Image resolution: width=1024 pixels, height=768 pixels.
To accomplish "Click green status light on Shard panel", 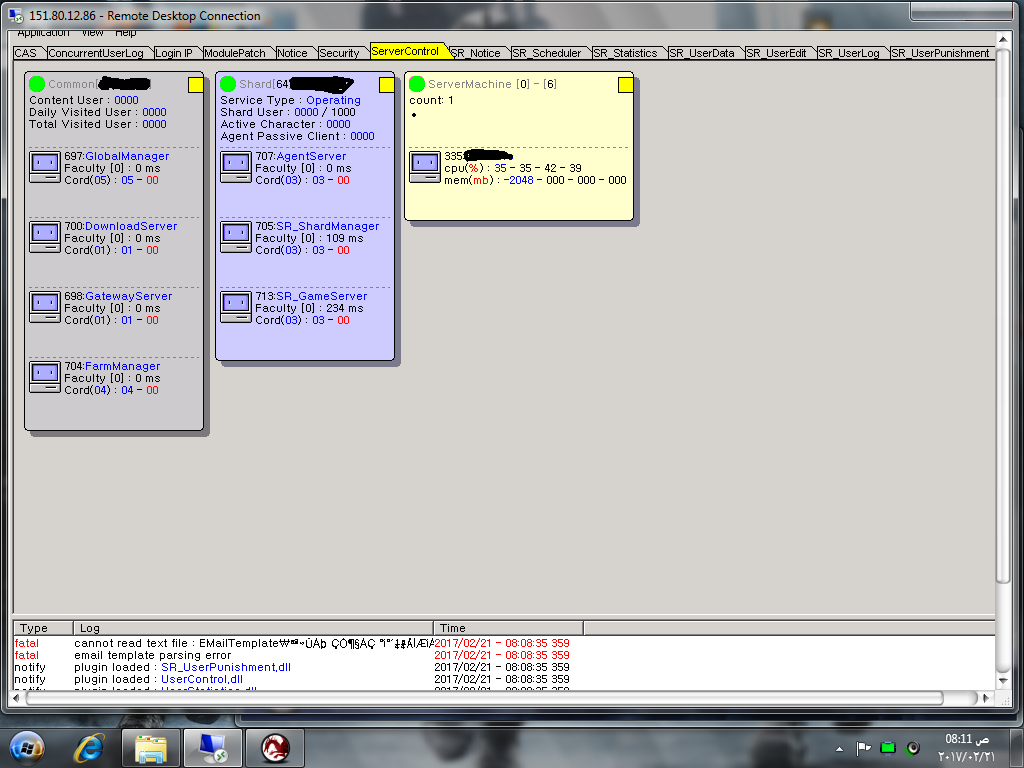I will (x=228, y=84).
